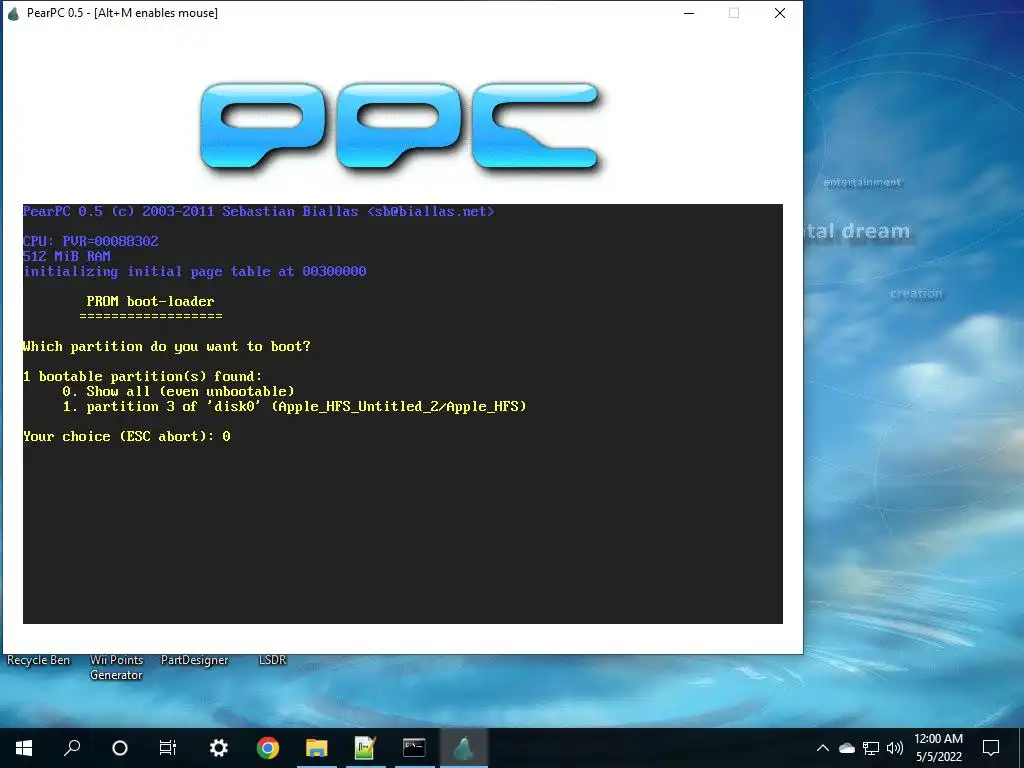The image size is (1024, 768).
Task: Click the '1. partition 3 of disk0' line
Action: tap(295, 406)
